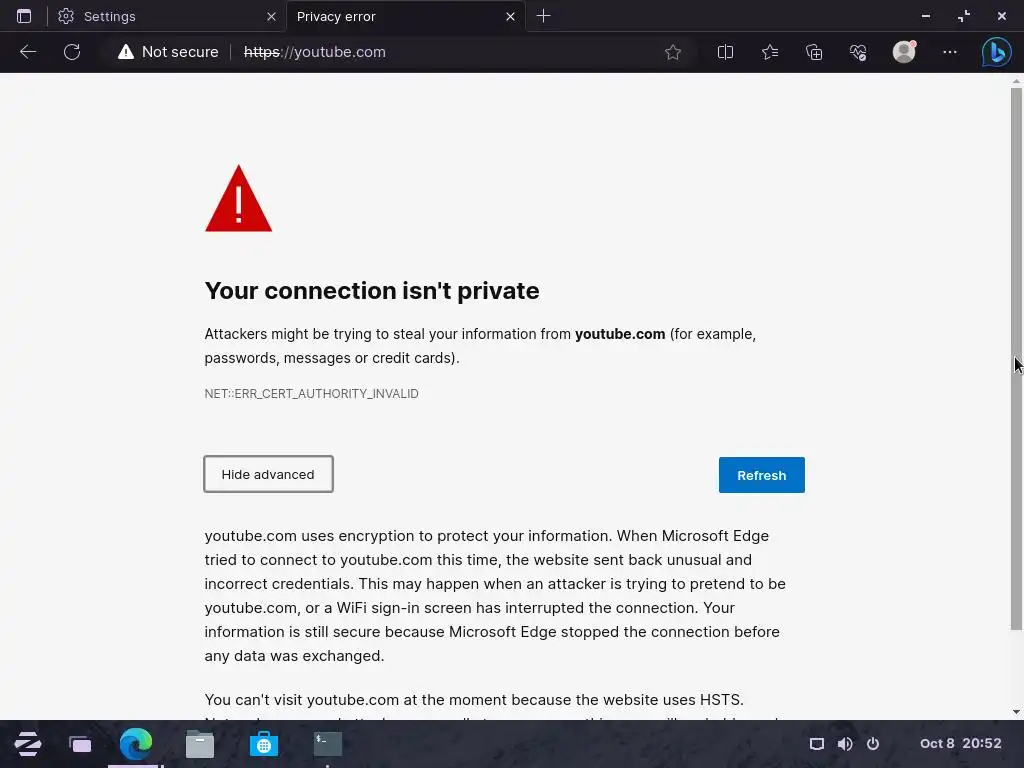Image resolution: width=1024 pixels, height=768 pixels.
Task: Collapse details with Hide advanced button
Action: coord(268,474)
